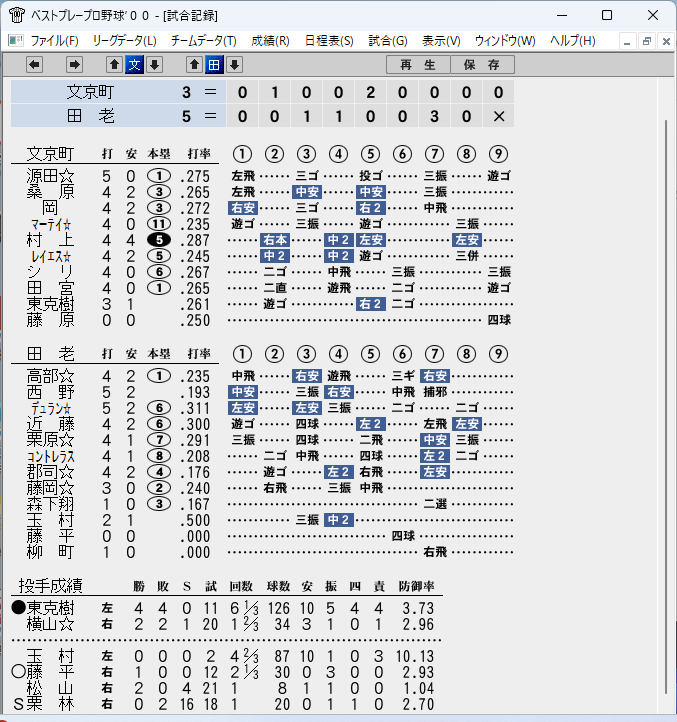Click the down arrow right of 文 icon
This screenshot has width=677, height=722.
pos(155,65)
